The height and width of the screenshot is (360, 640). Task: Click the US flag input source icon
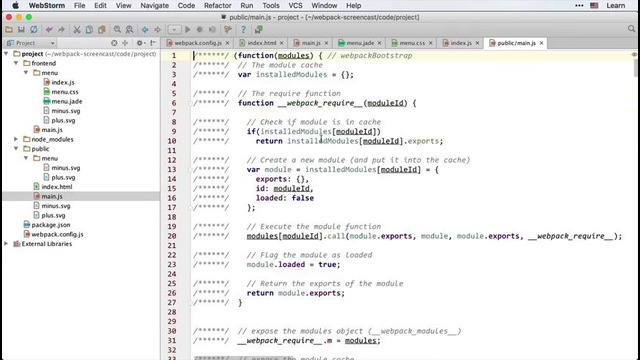pyautogui.click(x=594, y=6)
